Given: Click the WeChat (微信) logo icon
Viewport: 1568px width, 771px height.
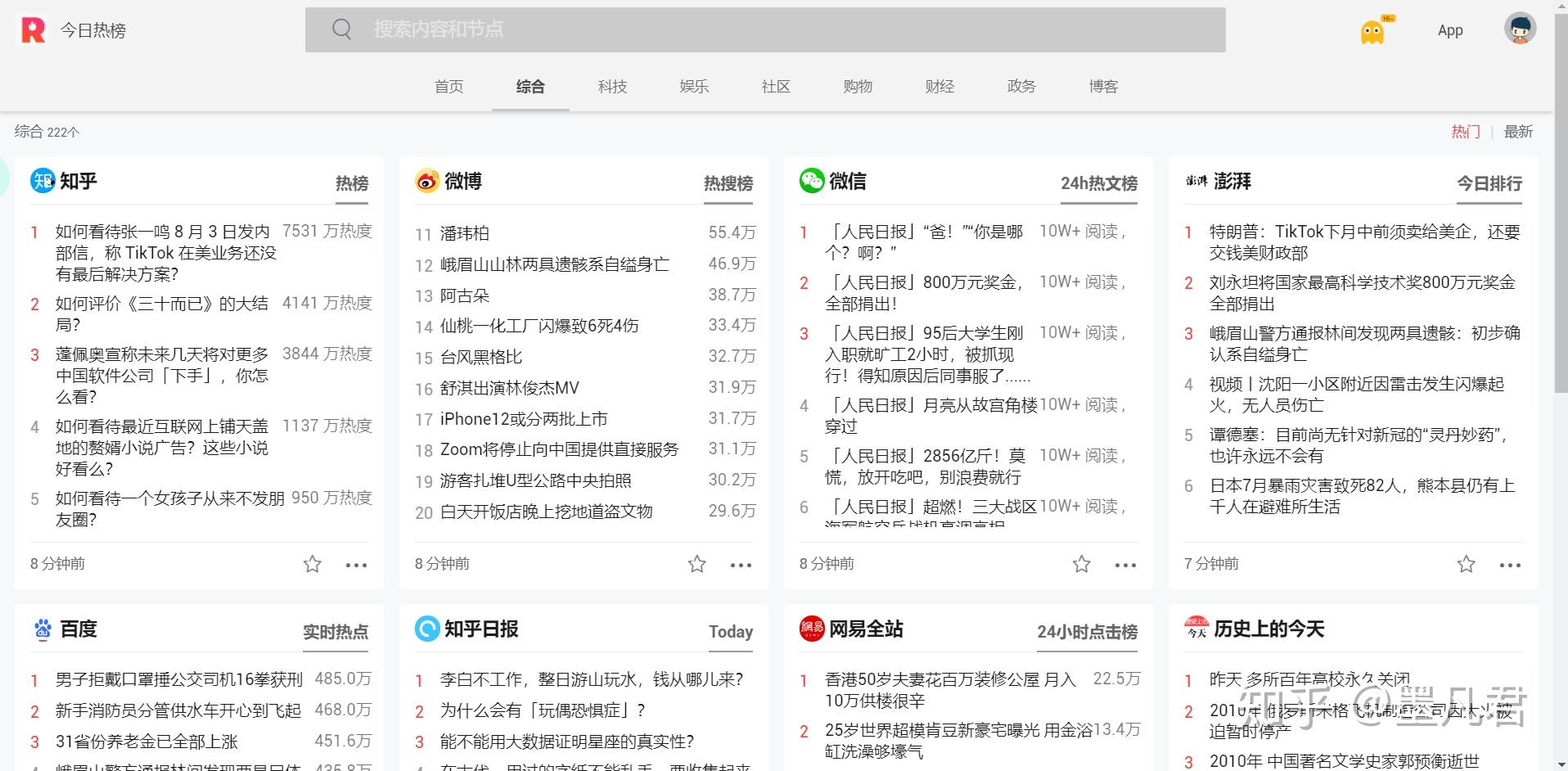Looking at the screenshot, I should pos(812,181).
